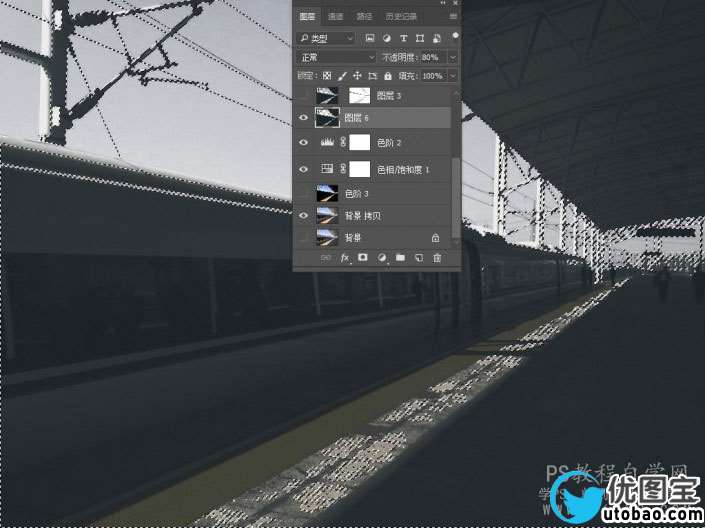Hide 背景 拷贝 layer visibility eye
The width and height of the screenshot is (705, 528).
[303, 215]
